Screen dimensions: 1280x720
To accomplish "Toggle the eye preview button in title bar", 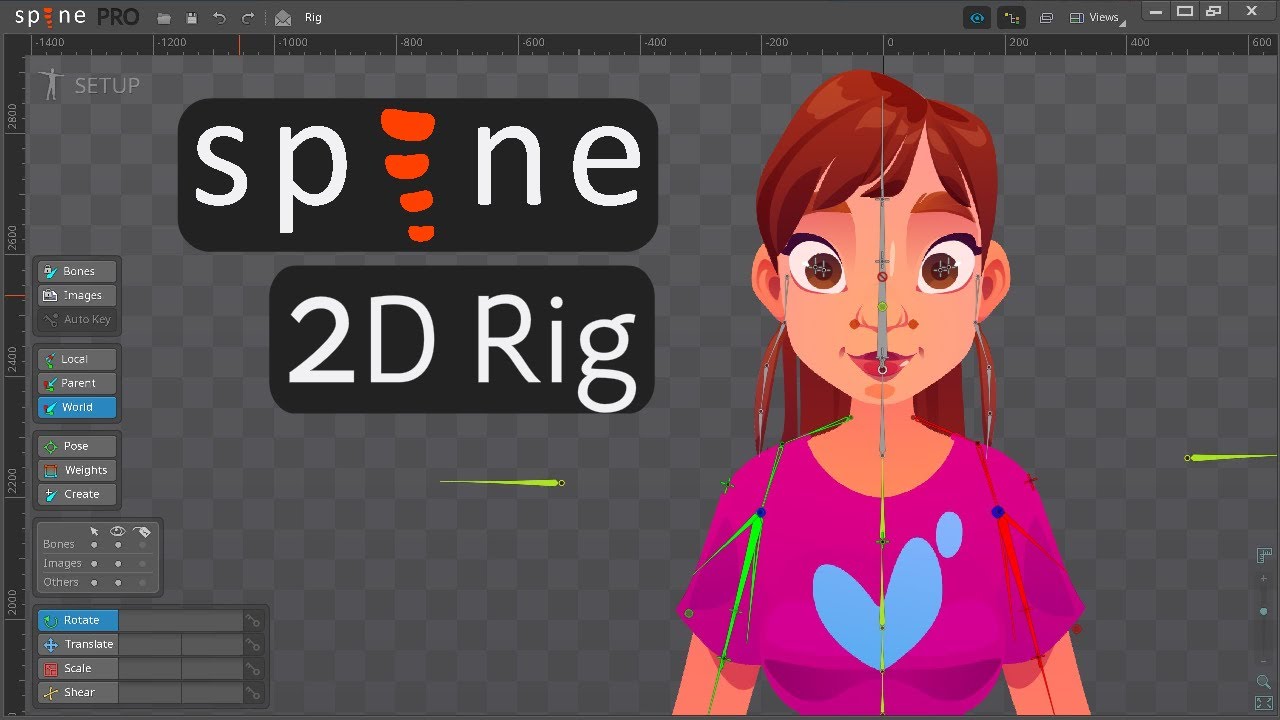I will (977, 18).
